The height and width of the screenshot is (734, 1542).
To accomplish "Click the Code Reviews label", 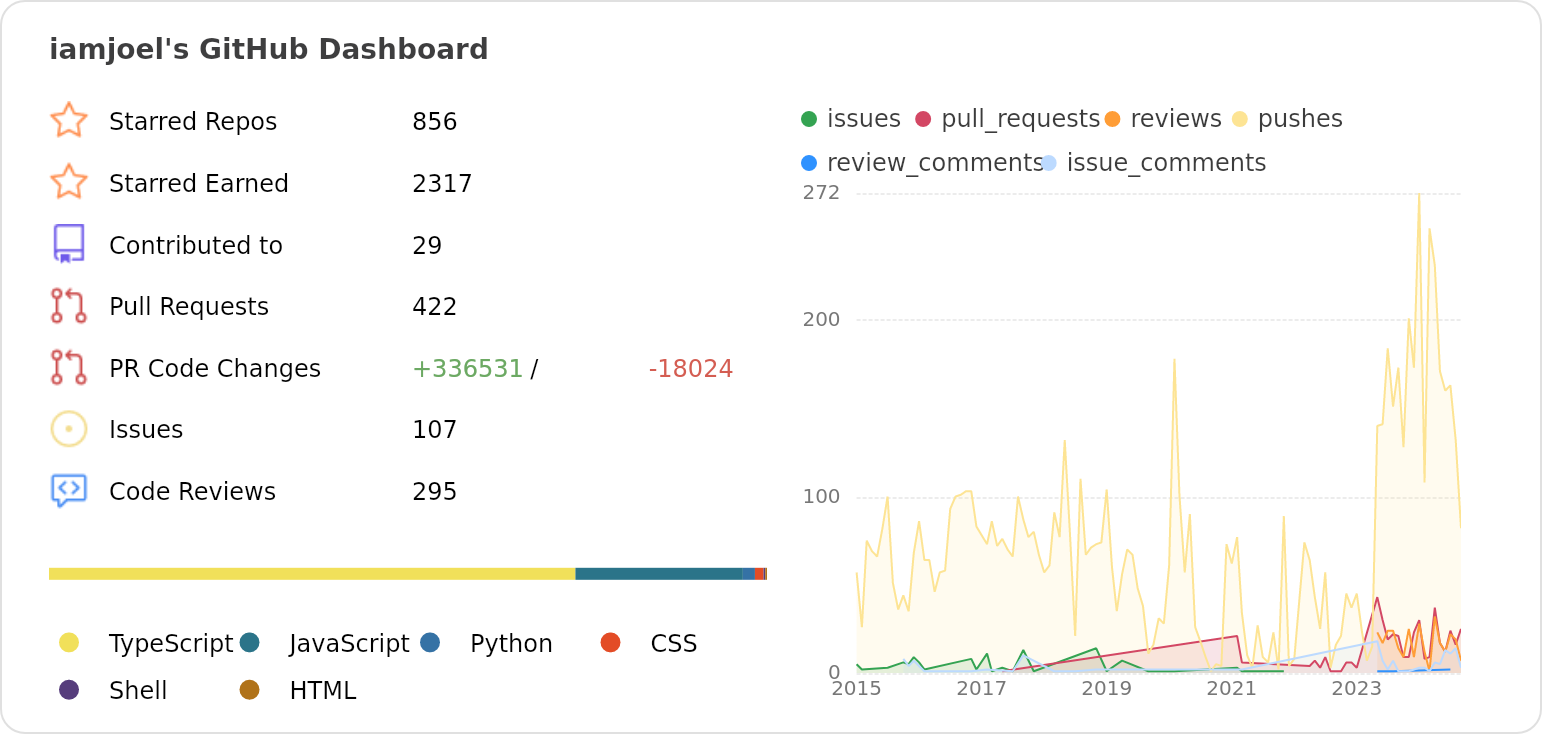I will (192, 492).
